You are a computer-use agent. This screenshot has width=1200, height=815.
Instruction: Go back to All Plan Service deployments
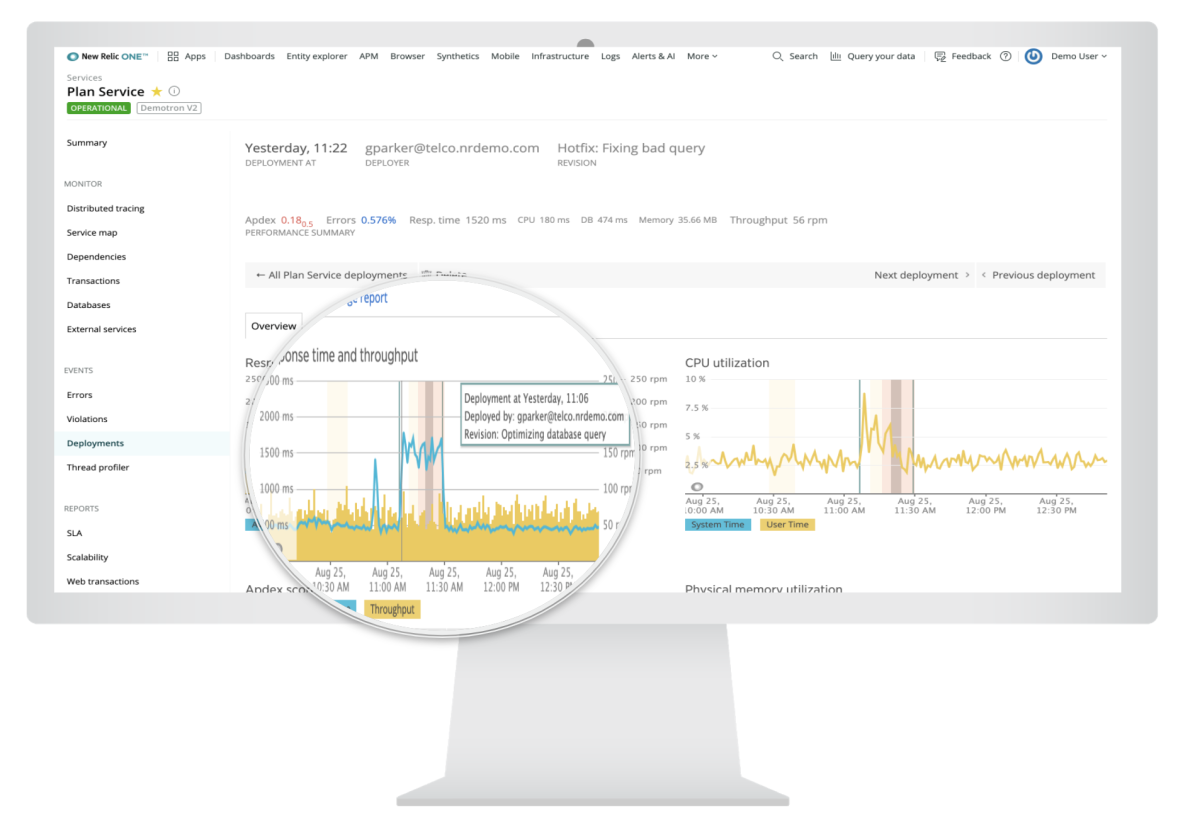point(331,275)
